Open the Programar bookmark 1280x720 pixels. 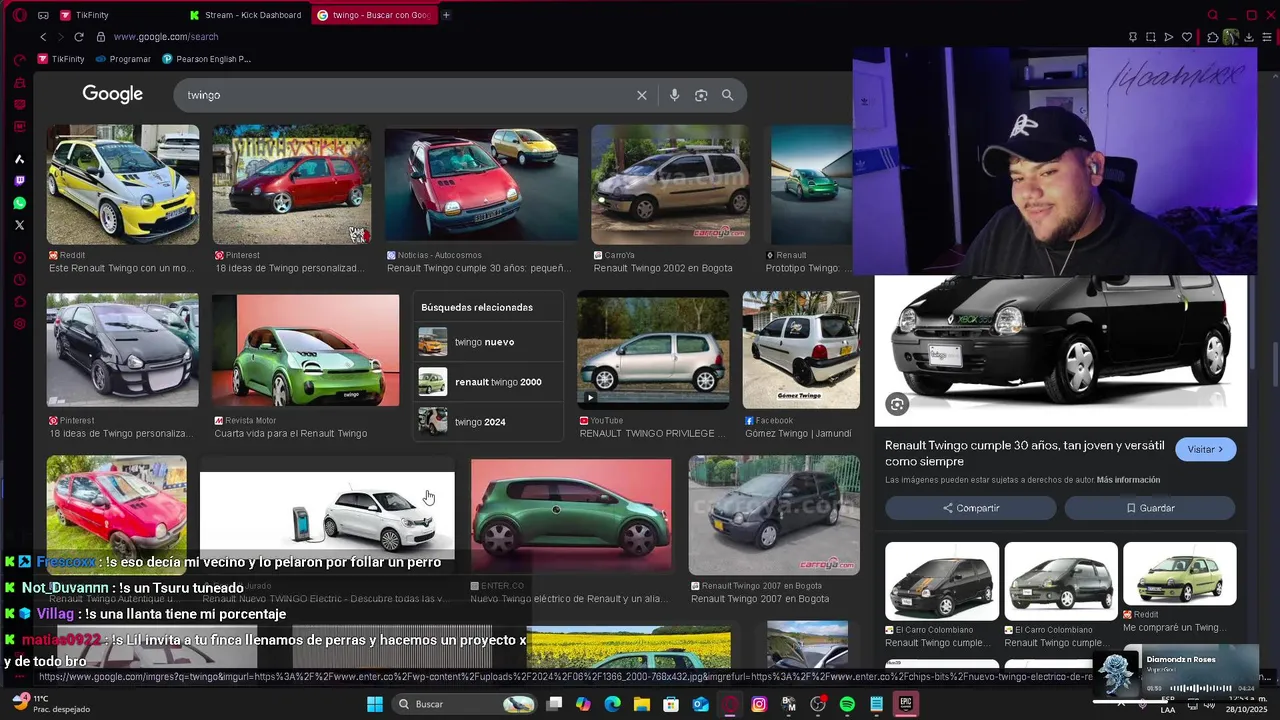[x=123, y=59]
